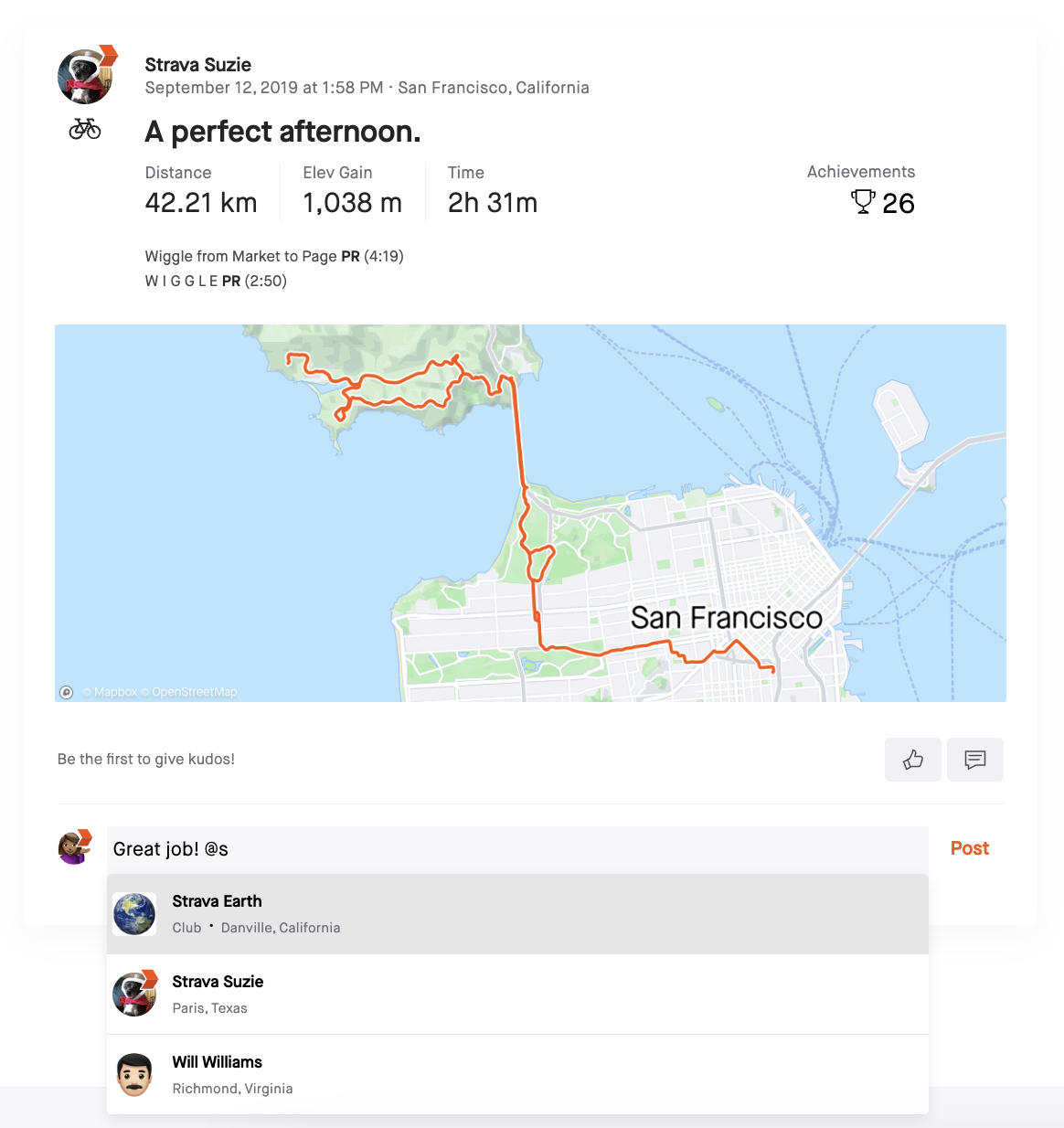The height and width of the screenshot is (1128, 1064).
Task: Post the comment
Action: click(x=969, y=848)
